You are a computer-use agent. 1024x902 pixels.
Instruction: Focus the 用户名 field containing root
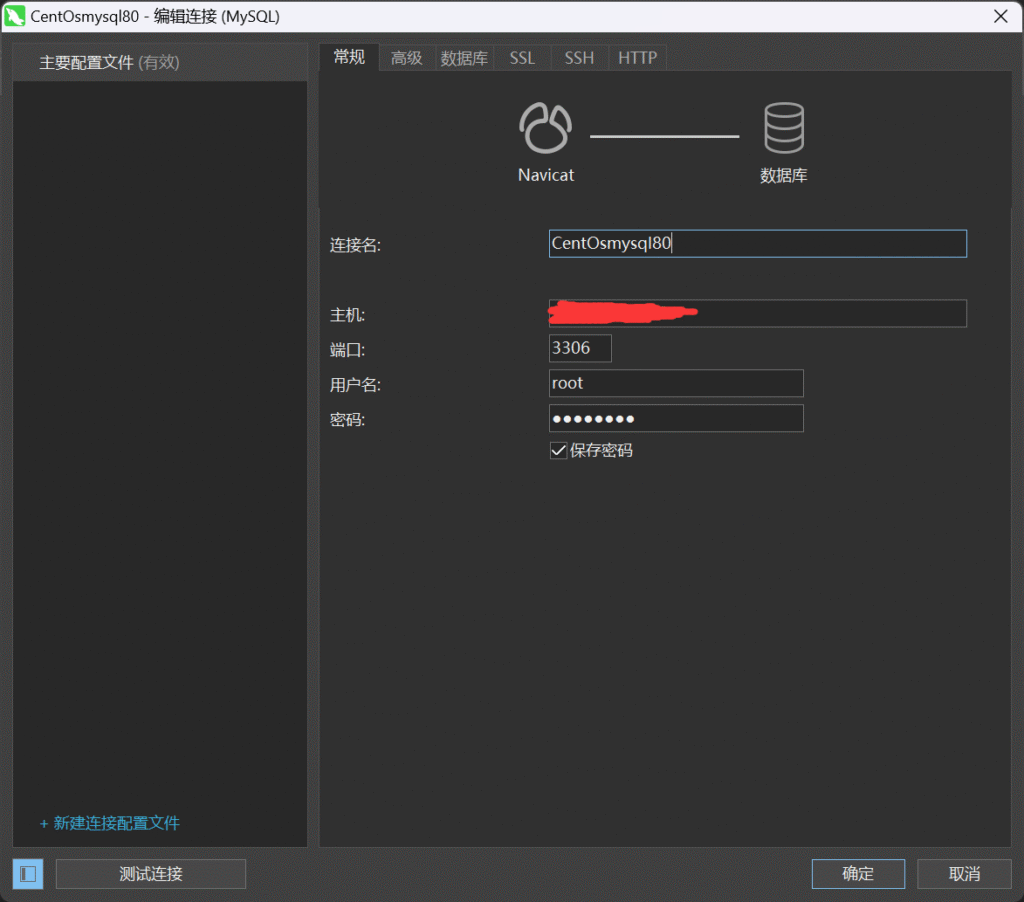click(676, 383)
